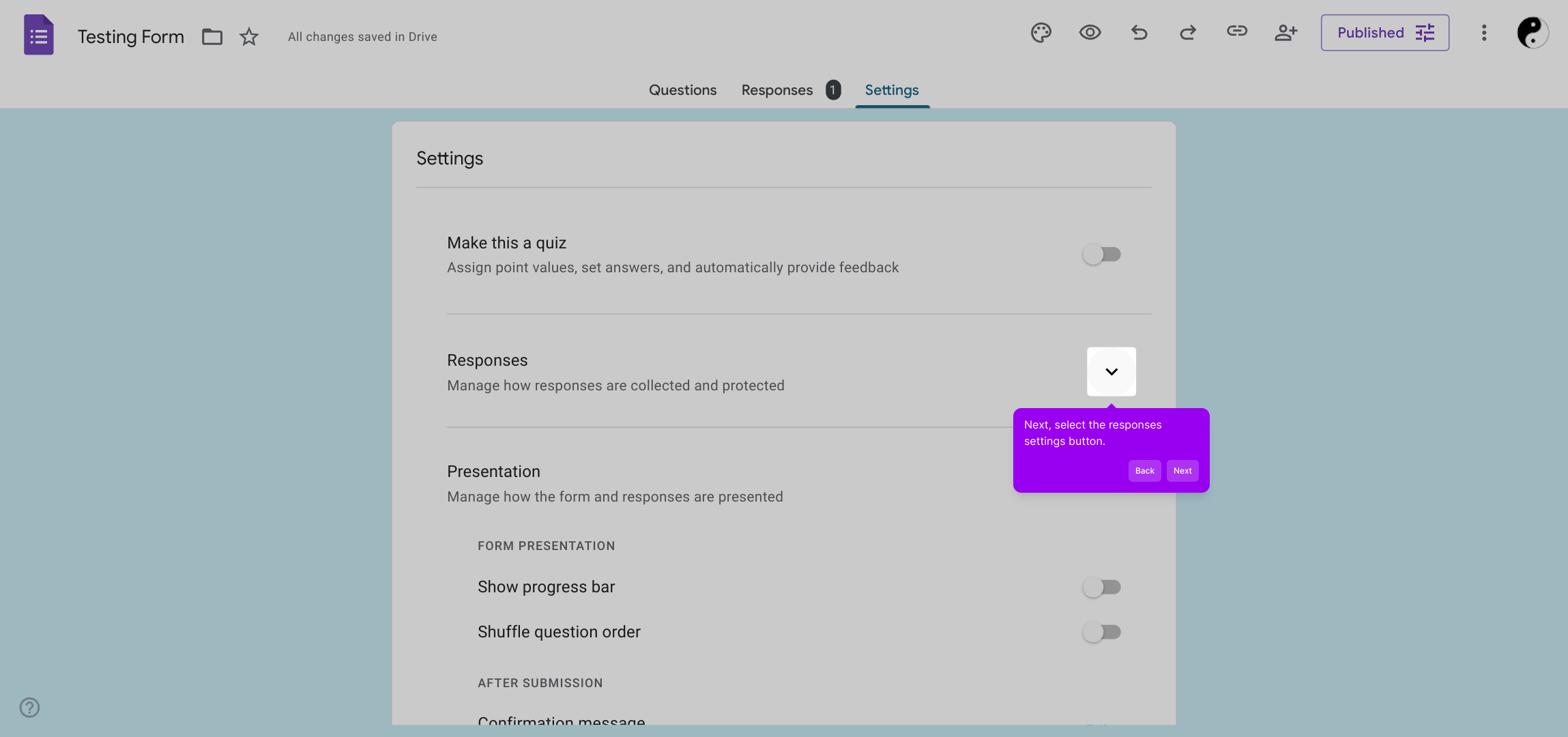
Task: Toggle Shuffle question order switch
Action: click(1101, 632)
